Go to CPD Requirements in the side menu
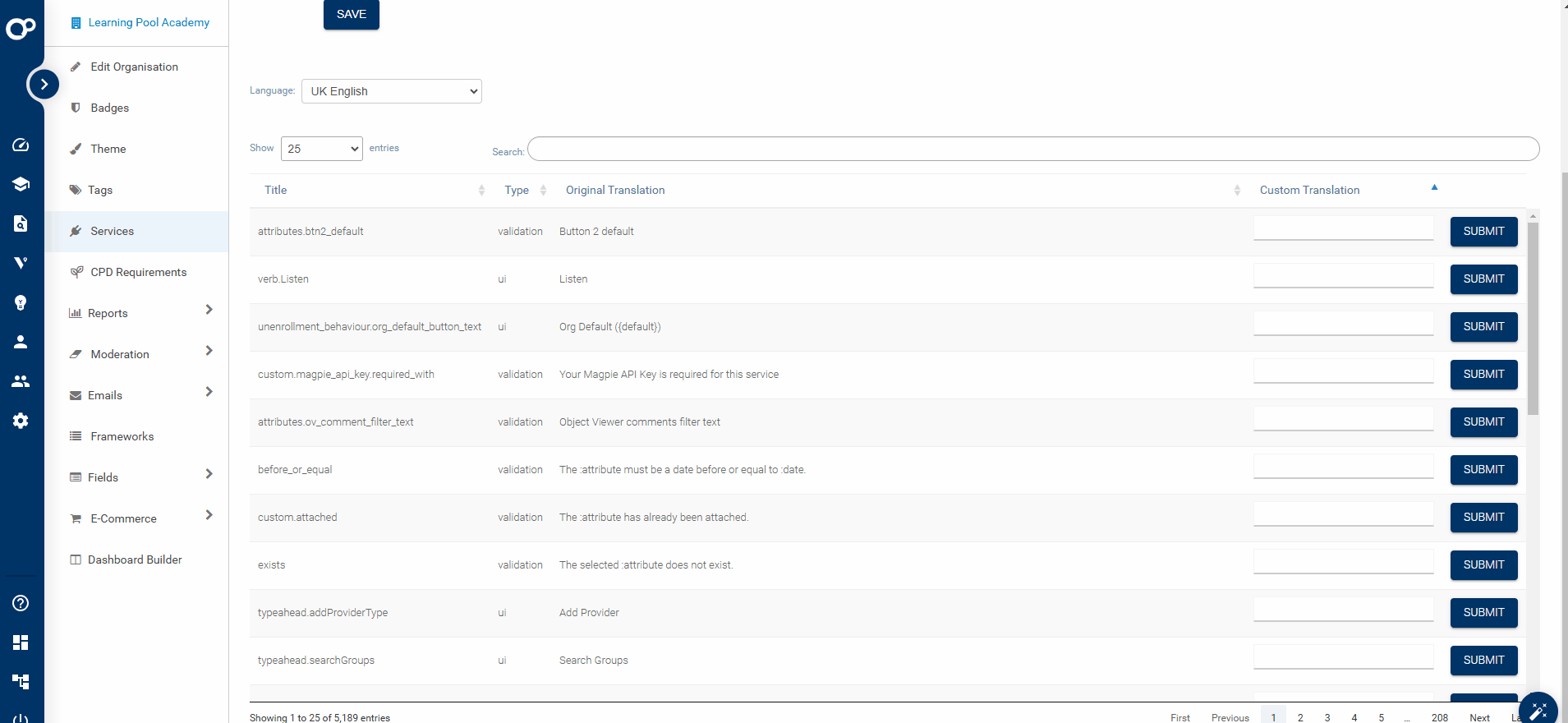Viewport: 1568px width, 723px height. pyautogui.click(x=138, y=272)
